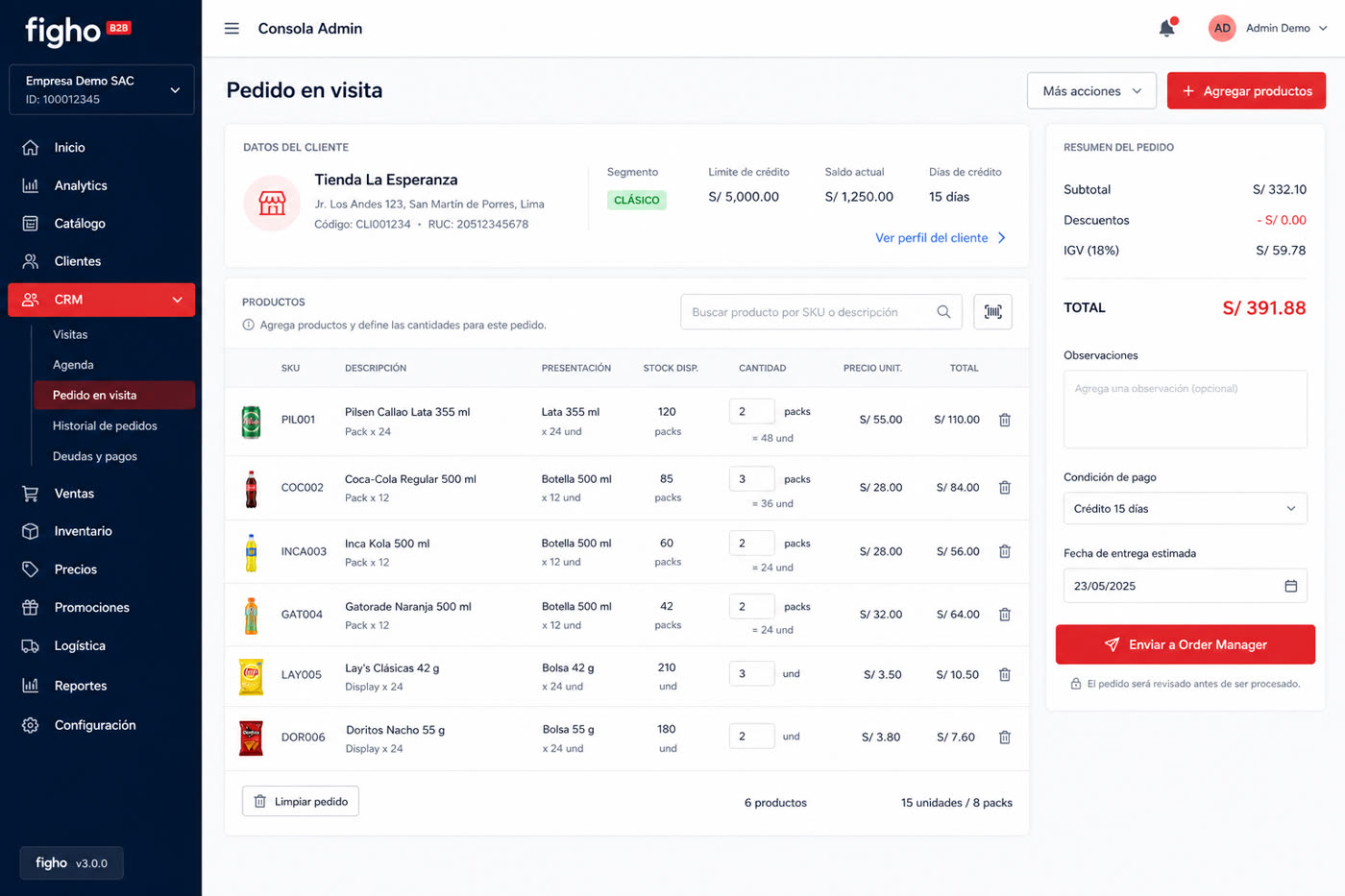Open the Empresa Demo SAC company selector
The height and width of the screenshot is (896, 1345).
(x=102, y=89)
